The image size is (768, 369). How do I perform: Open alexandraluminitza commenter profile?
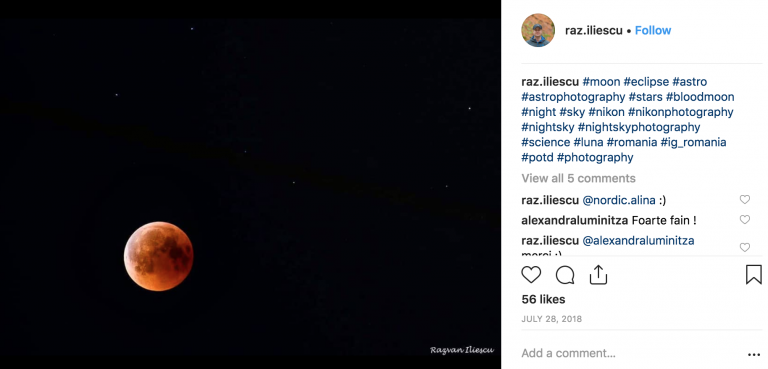pyautogui.click(x=575, y=221)
